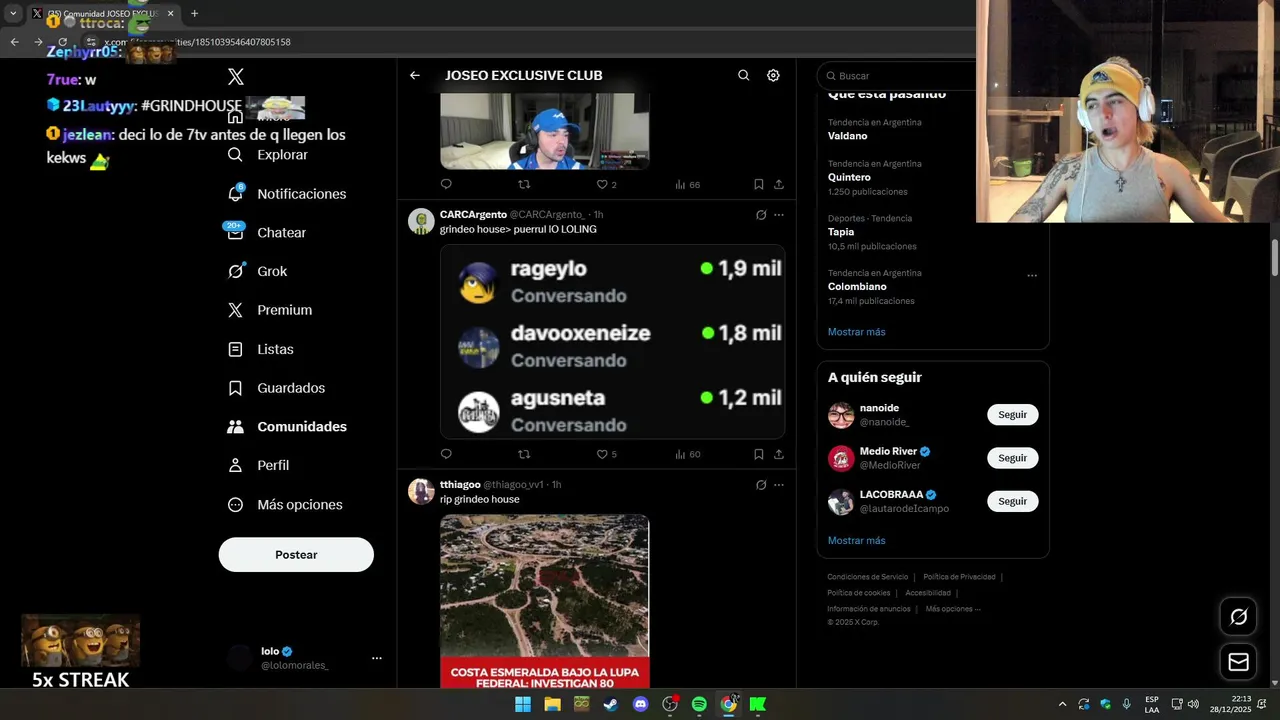Open Discord from the taskbar
1280x720 pixels.
(x=641, y=704)
